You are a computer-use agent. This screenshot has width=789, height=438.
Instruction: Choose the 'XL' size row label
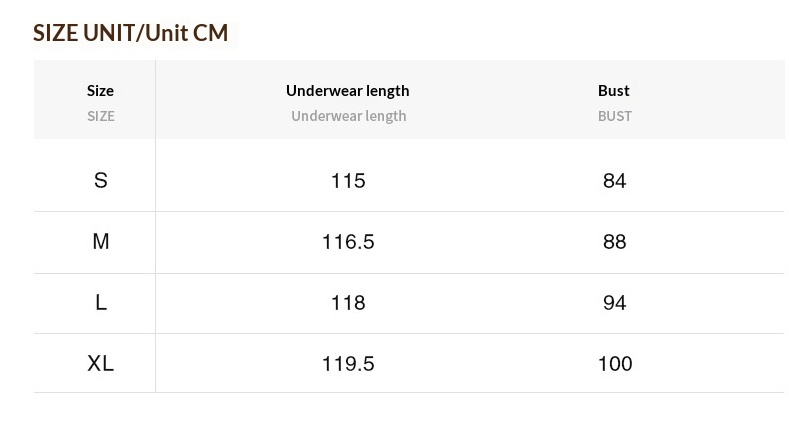pos(100,364)
